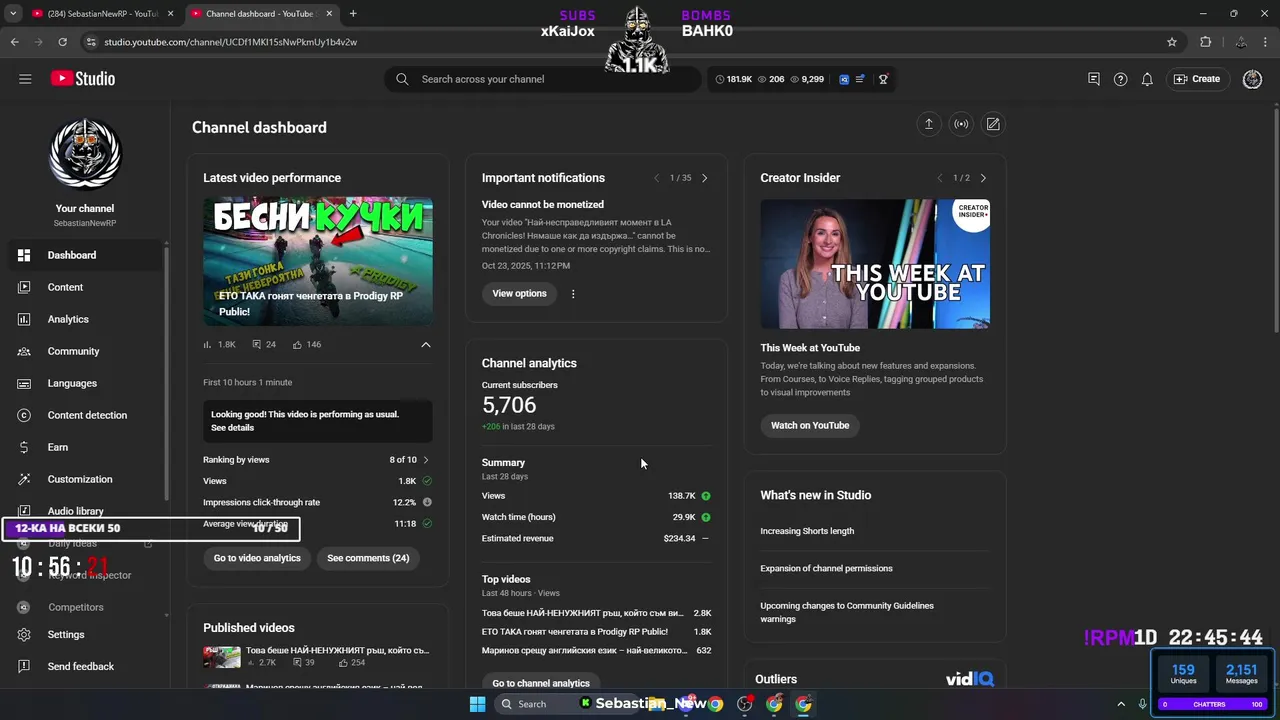Open top video row with 2.8K views

(x=597, y=613)
